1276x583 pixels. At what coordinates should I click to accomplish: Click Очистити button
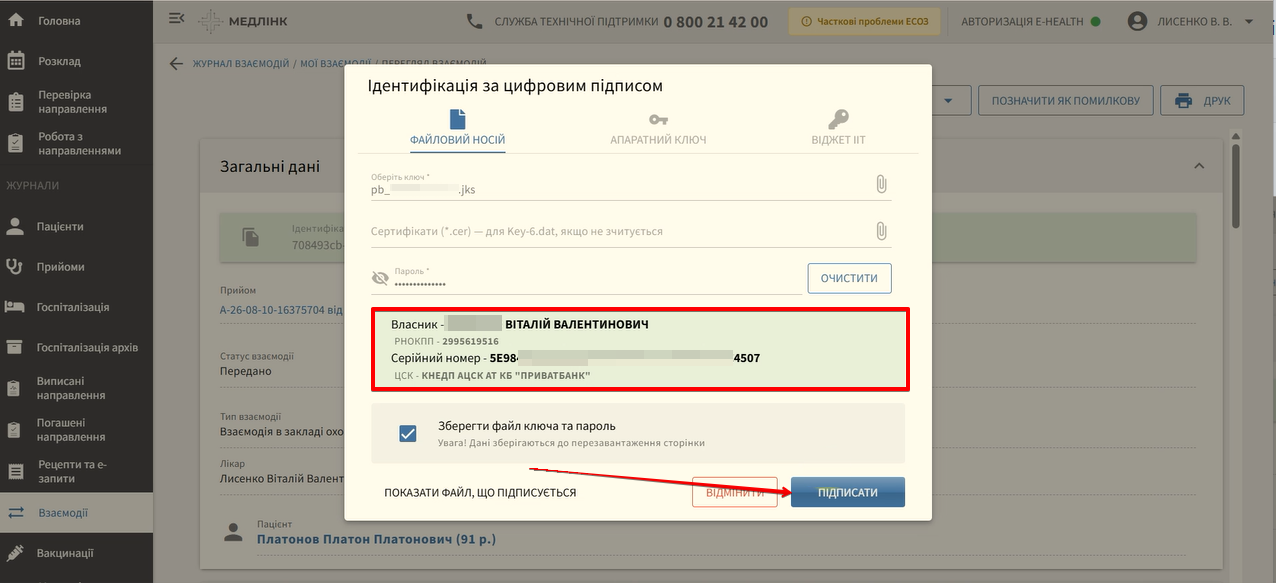tap(849, 278)
